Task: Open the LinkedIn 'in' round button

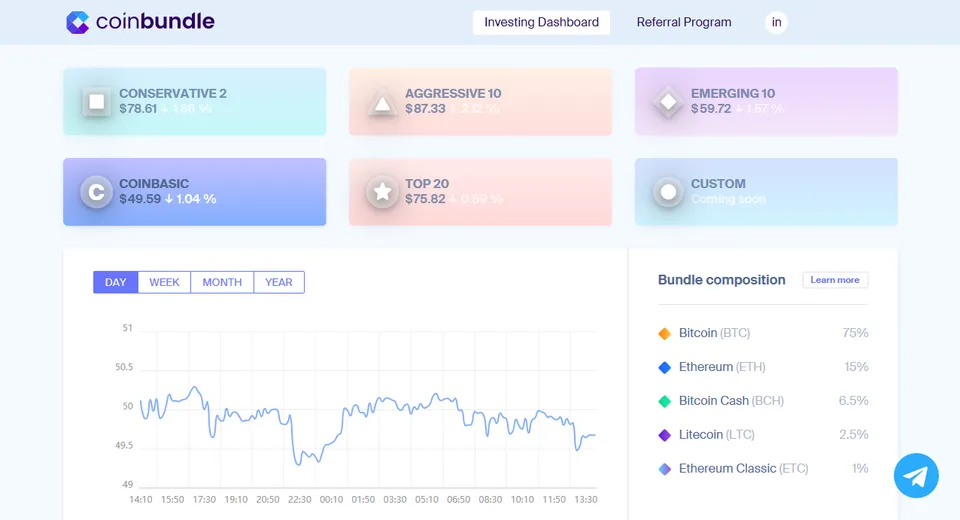Action: click(776, 22)
